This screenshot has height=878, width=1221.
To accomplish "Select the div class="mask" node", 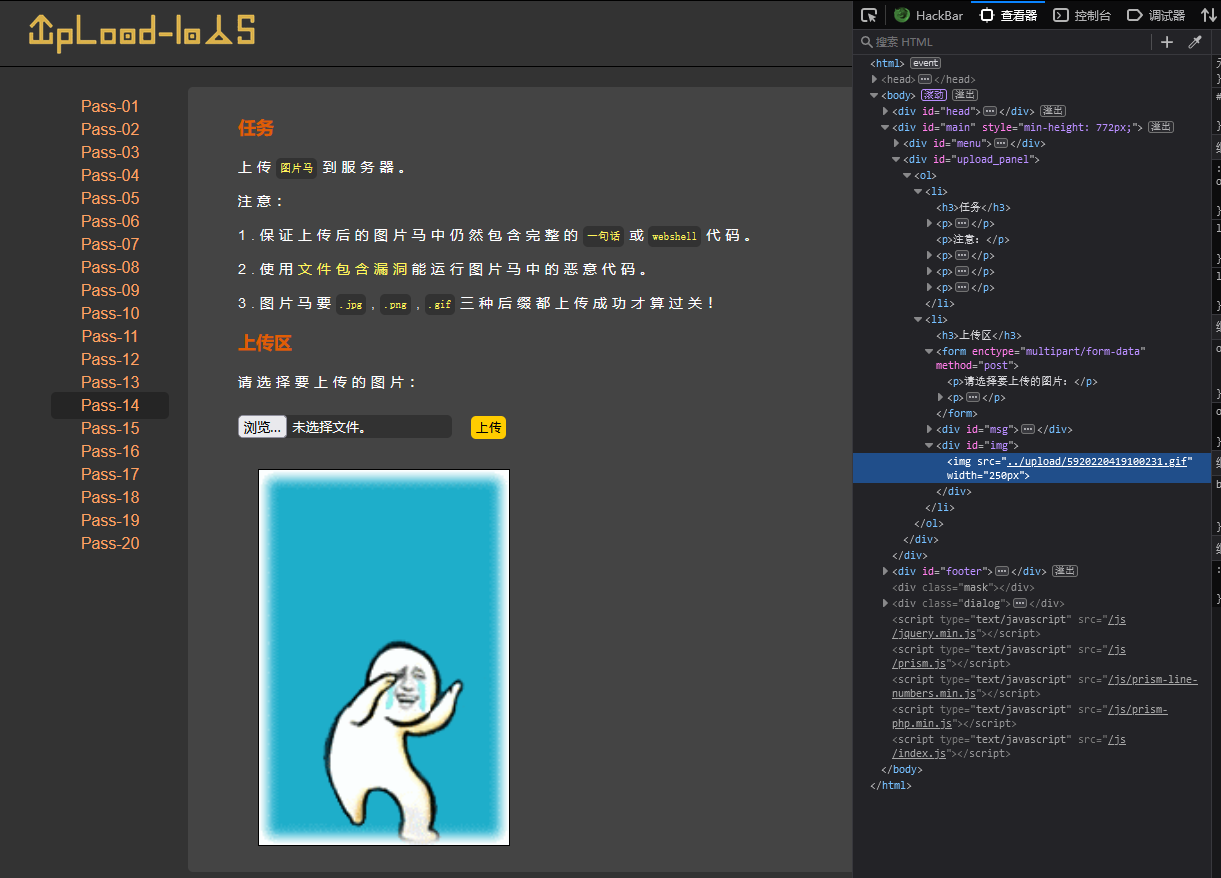I will (x=963, y=587).
